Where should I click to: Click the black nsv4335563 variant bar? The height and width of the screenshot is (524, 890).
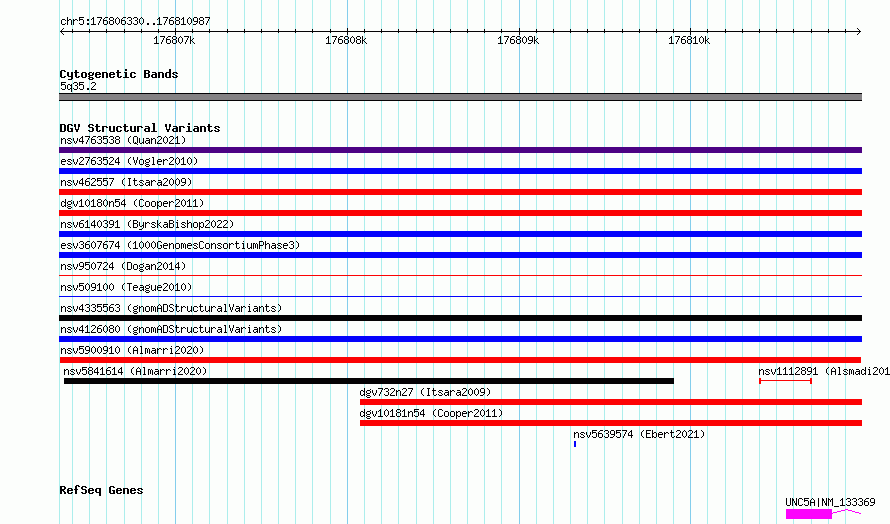[x=460, y=318]
